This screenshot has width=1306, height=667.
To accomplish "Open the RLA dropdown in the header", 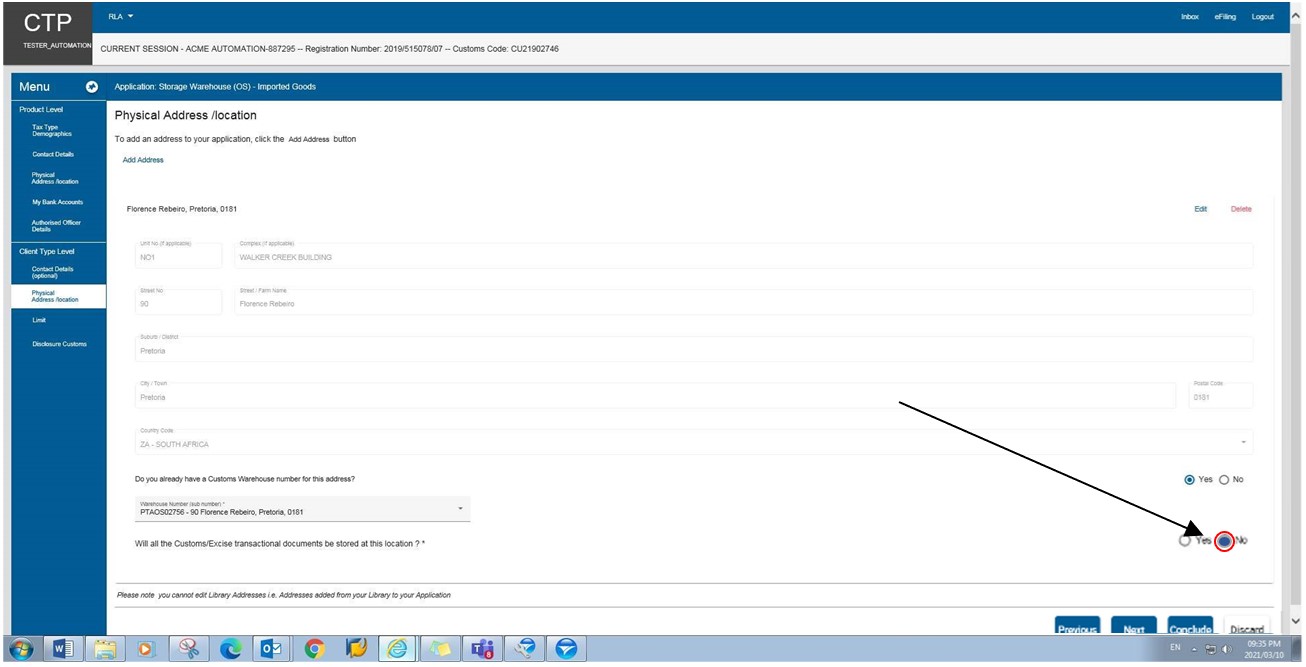I will pyautogui.click(x=120, y=17).
